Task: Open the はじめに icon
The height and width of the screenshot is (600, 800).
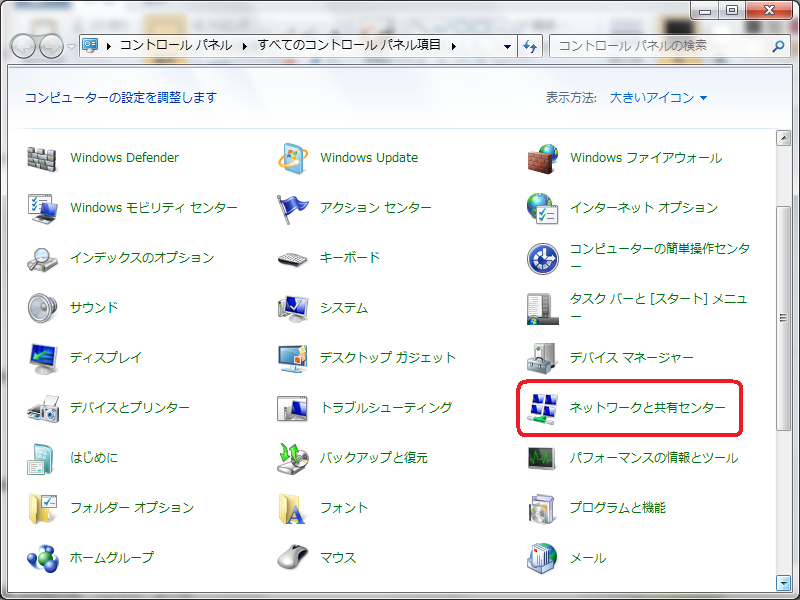Action: pyautogui.click(x=40, y=459)
